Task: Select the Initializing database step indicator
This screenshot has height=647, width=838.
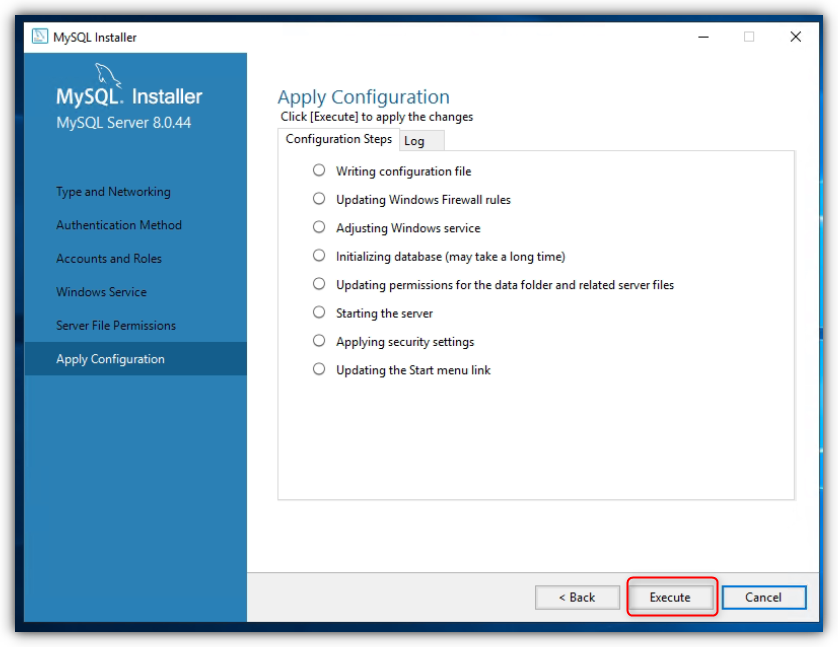Action: coord(319,255)
